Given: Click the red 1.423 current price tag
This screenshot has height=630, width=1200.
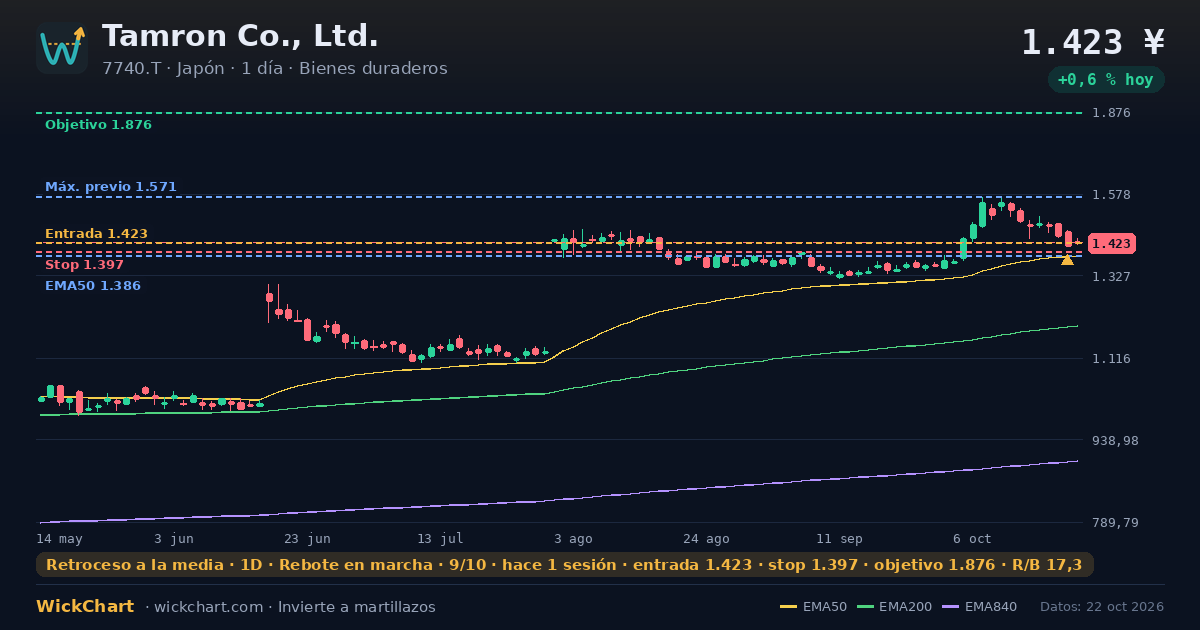Looking at the screenshot, I should [1111, 244].
